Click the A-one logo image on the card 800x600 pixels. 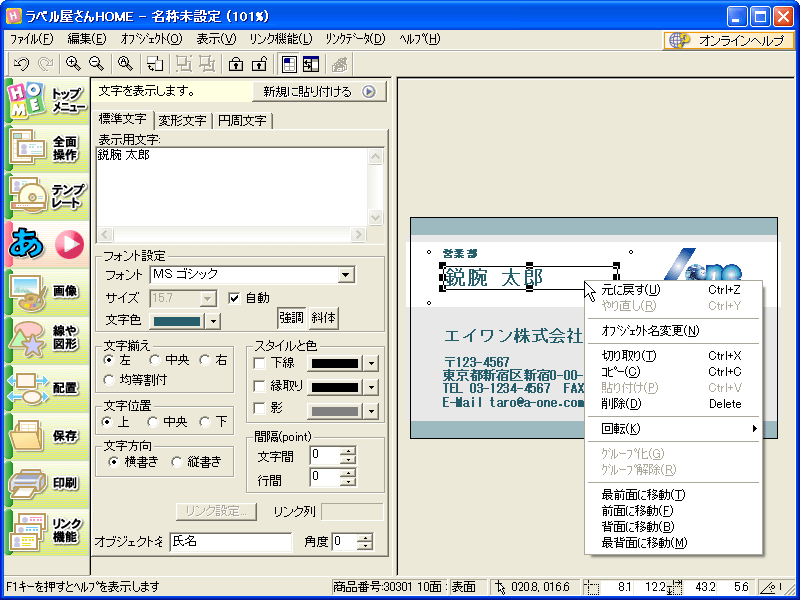click(703, 264)
